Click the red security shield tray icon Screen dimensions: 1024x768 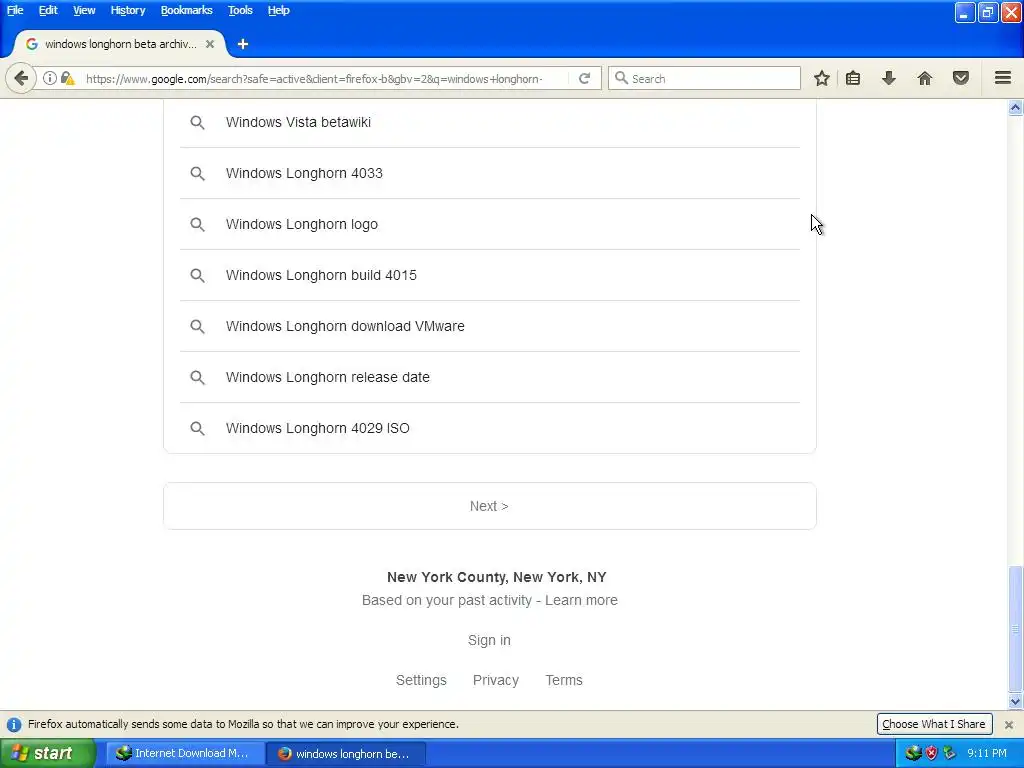coord(931,753)
